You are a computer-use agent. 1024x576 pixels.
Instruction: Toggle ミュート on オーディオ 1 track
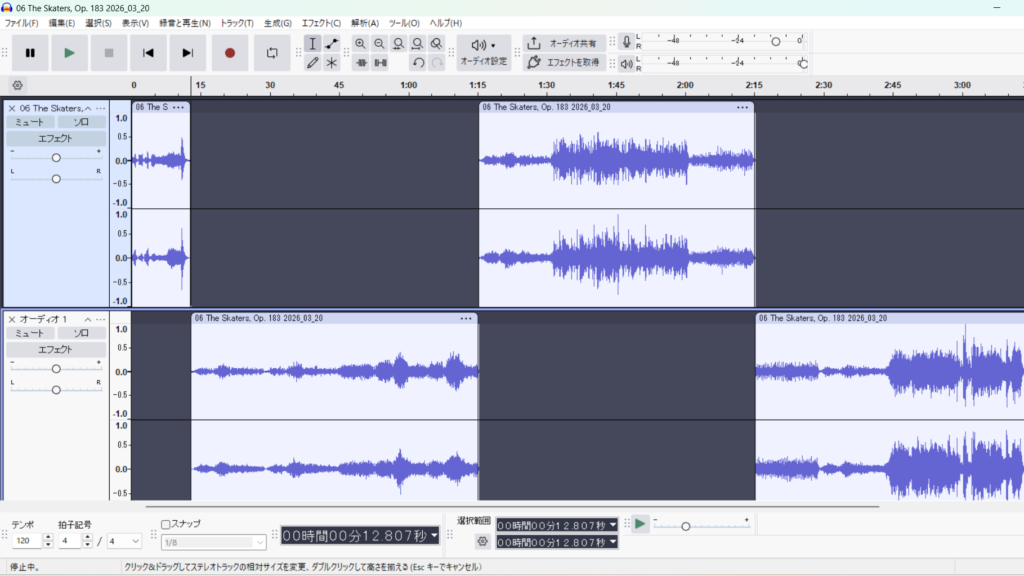point(29,333)
